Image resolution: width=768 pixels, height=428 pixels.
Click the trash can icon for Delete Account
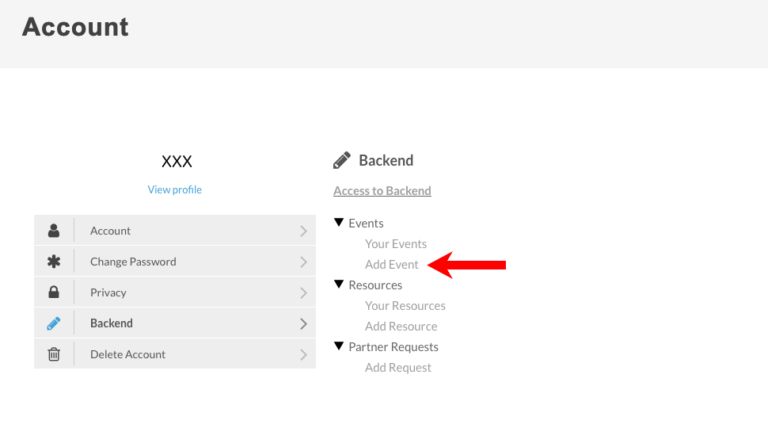[54, 354]
